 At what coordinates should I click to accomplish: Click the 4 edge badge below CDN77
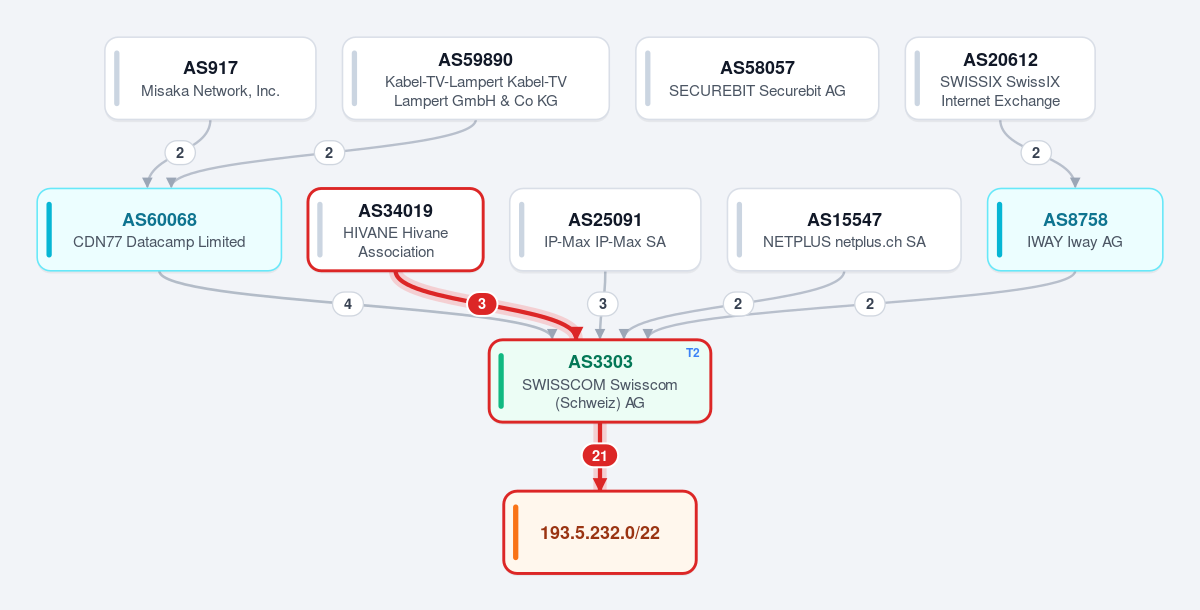click(347, 305)
